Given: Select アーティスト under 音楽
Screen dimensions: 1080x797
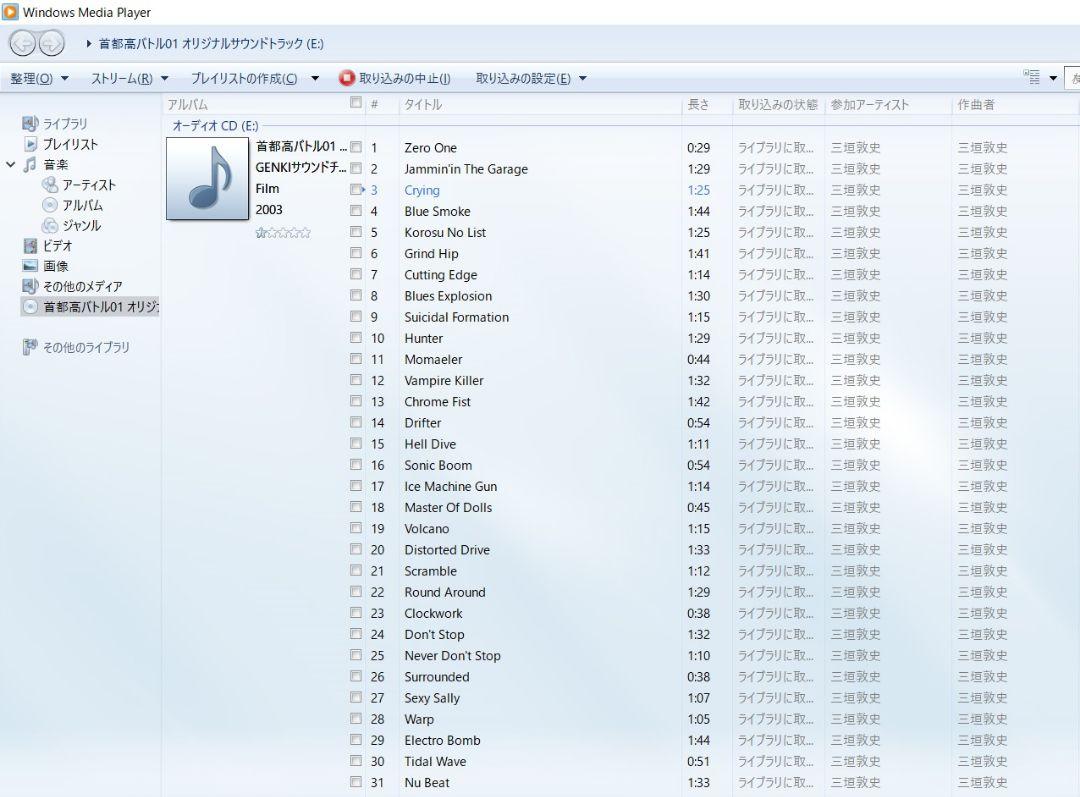Looking at the screenshot, I should [x=89, y=185].
